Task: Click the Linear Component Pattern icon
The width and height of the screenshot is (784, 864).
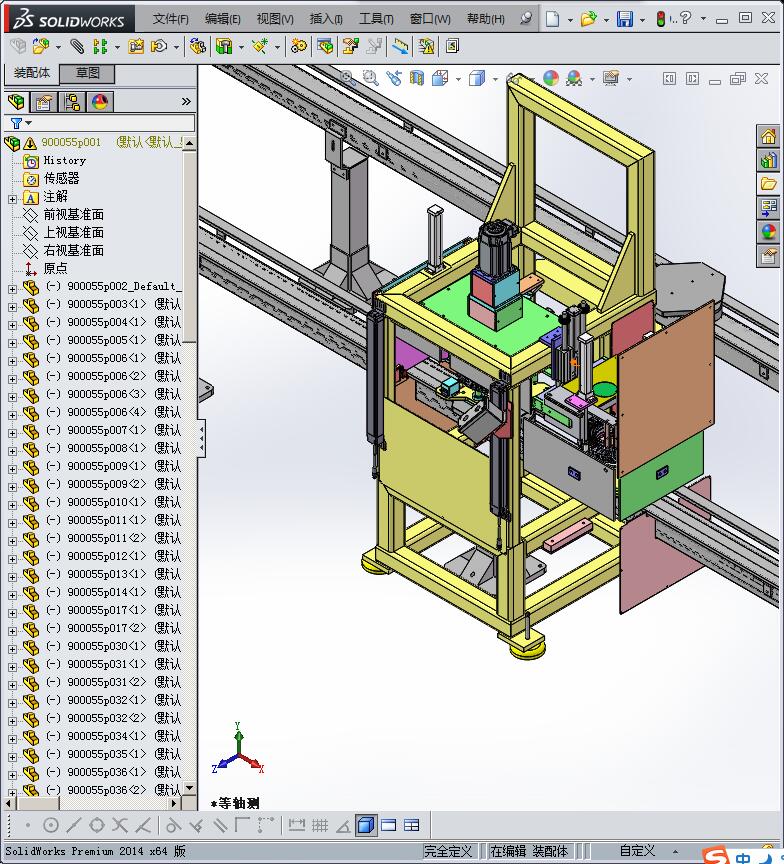Action: (100, 47)
